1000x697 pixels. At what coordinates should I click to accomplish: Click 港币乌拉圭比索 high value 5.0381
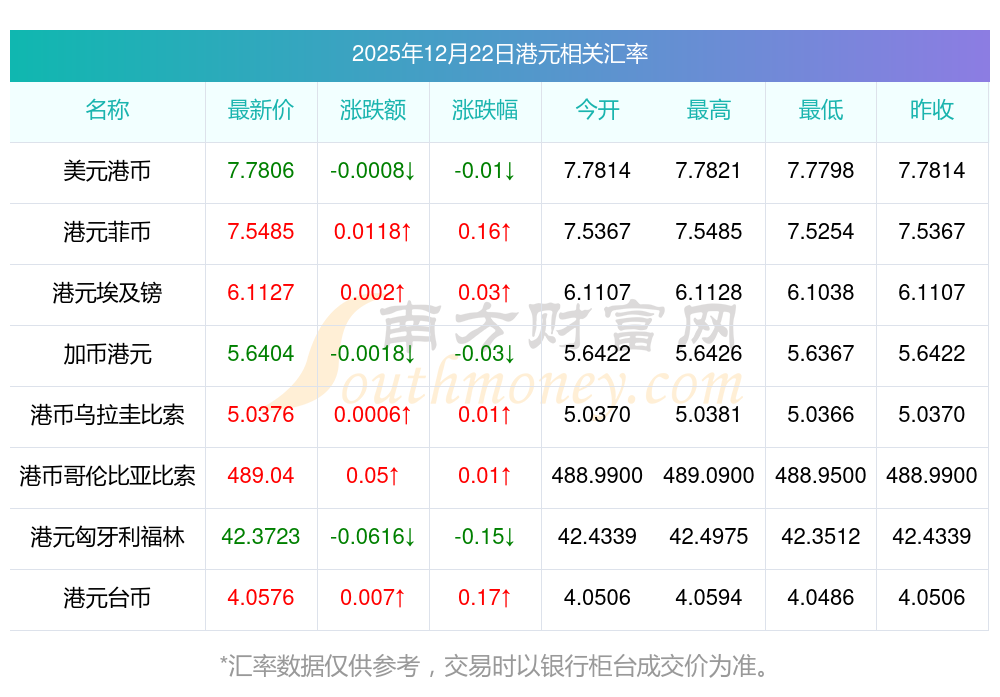point(709,415)
